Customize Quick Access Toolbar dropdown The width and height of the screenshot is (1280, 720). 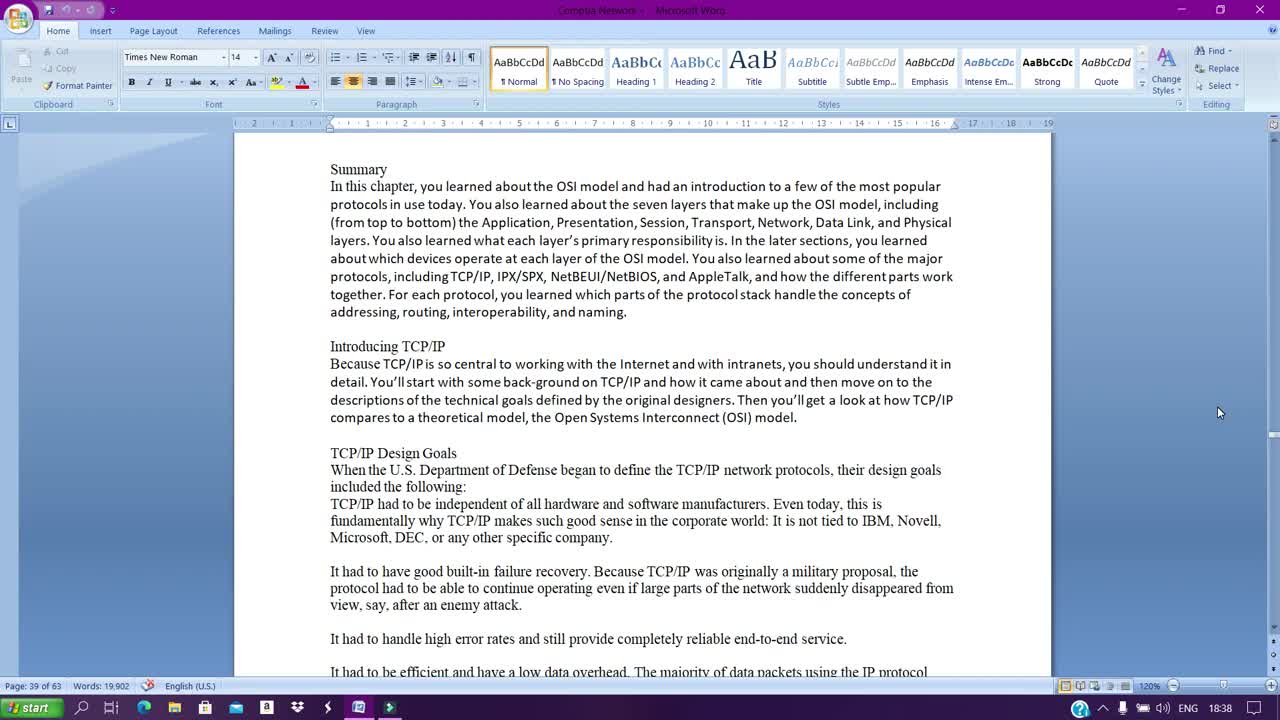point(112,10)
